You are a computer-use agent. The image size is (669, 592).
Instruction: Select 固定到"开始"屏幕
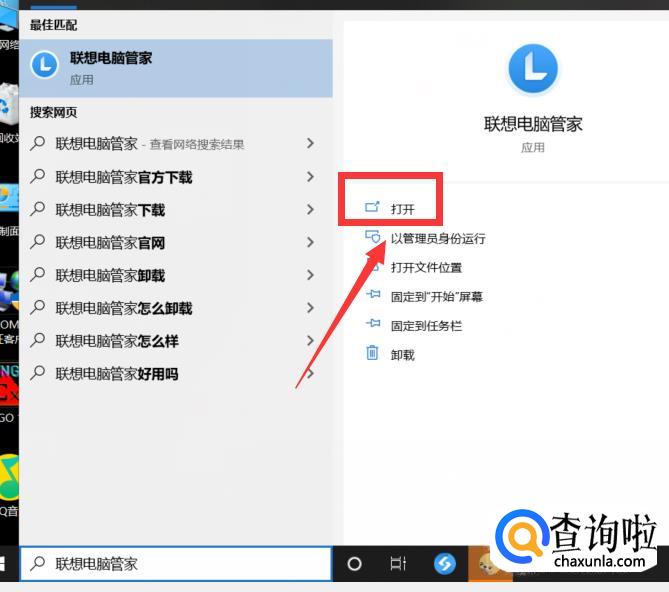[436, 296]
